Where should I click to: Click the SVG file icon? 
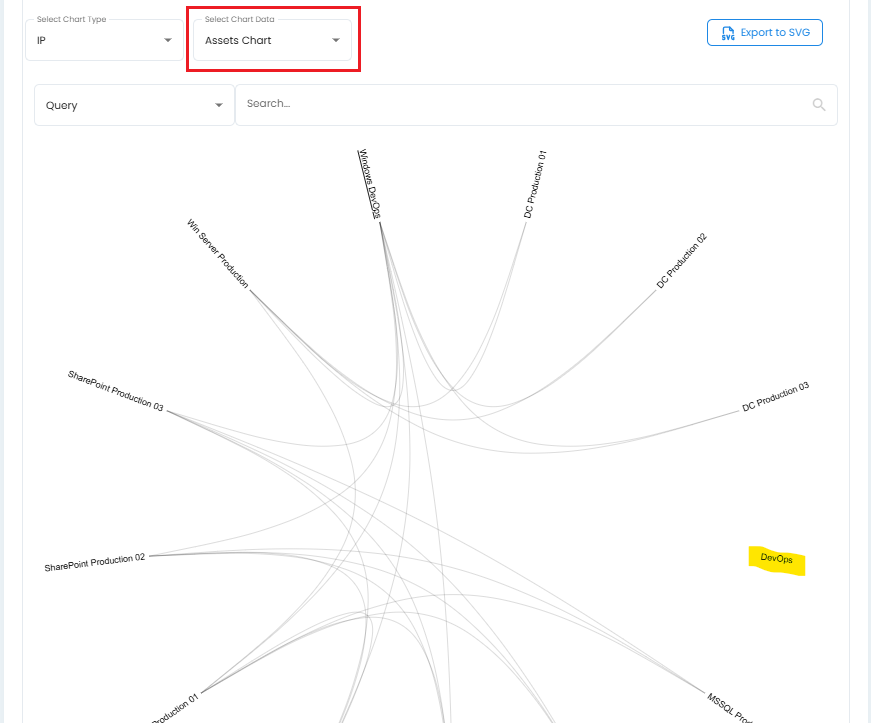727,33
